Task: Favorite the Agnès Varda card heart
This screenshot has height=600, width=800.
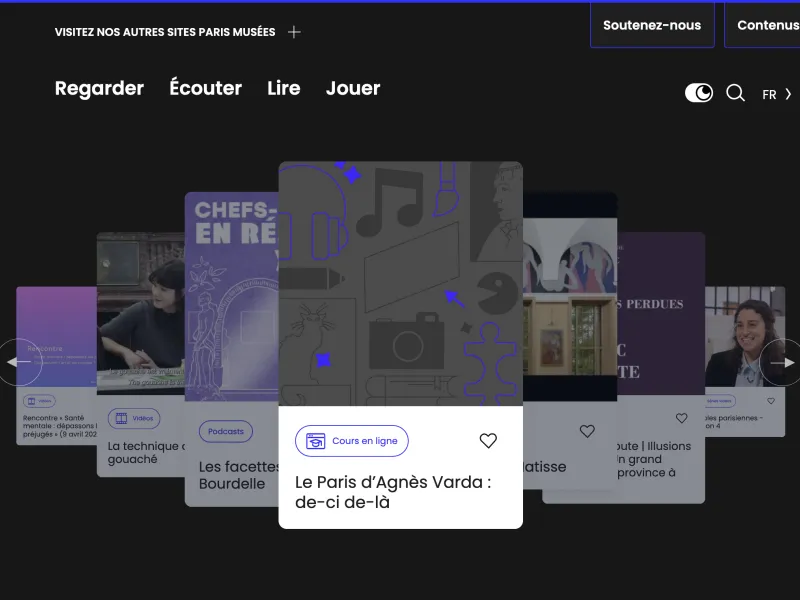Action: click(488, 441)
